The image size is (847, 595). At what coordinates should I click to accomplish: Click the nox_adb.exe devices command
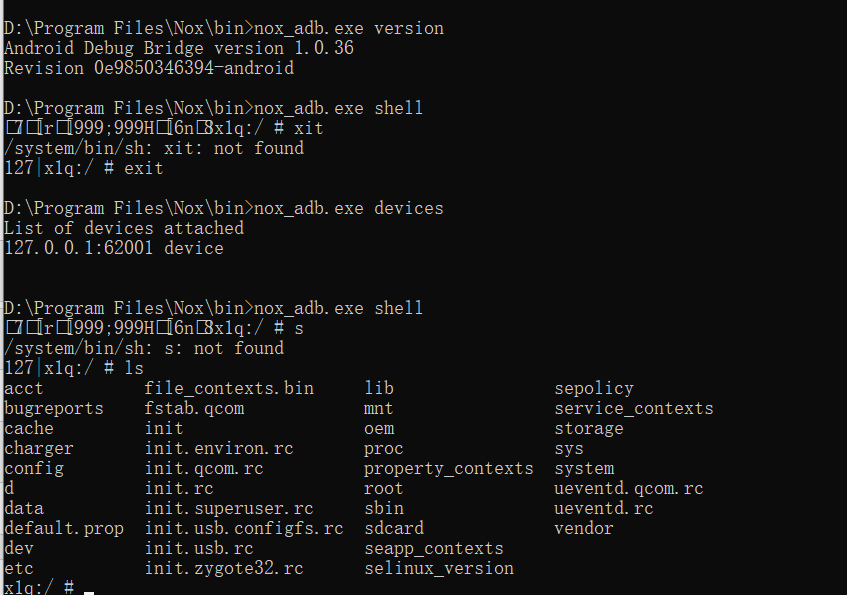tap(349, 208)
